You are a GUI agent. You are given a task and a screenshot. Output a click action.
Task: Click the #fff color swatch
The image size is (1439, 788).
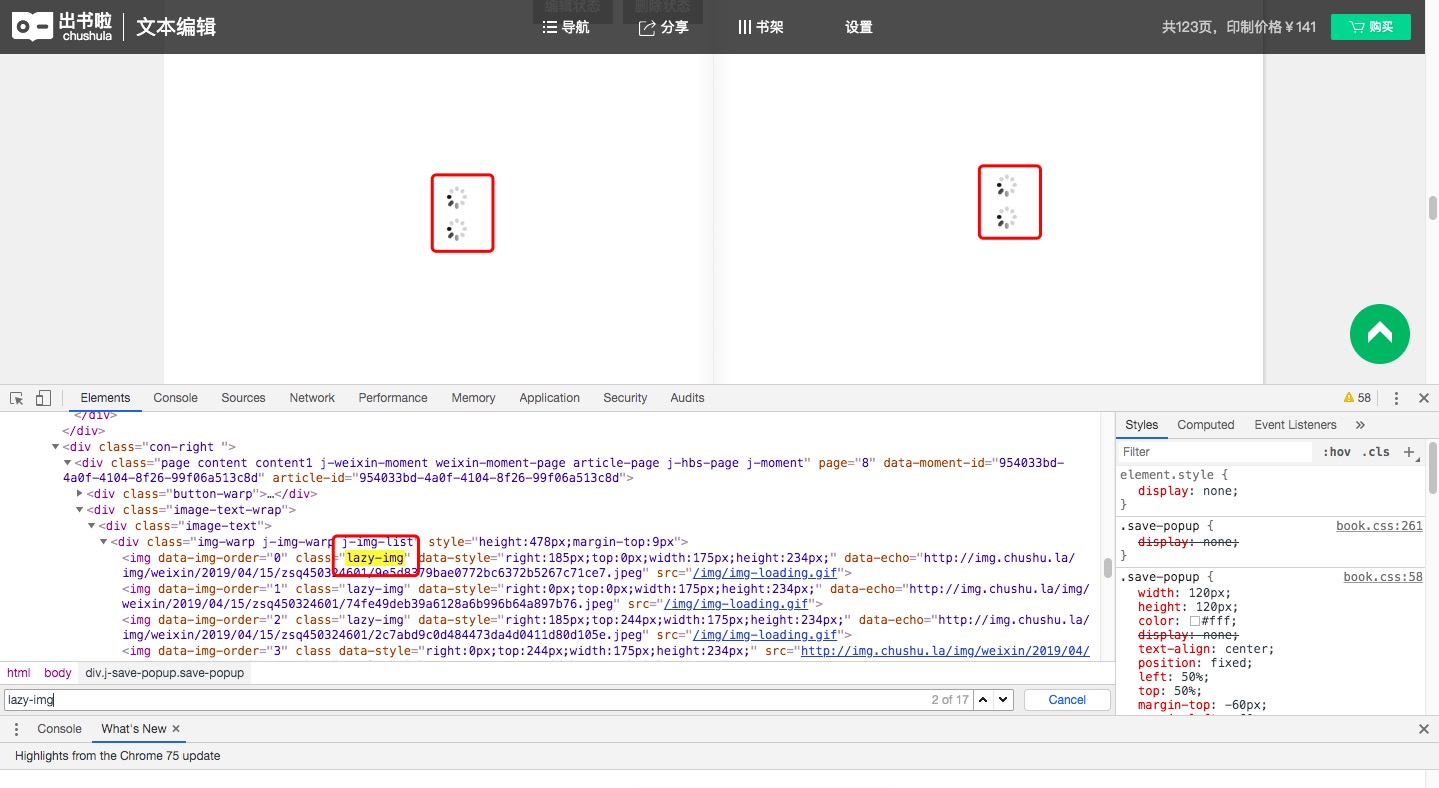[x=1194, y=622]
